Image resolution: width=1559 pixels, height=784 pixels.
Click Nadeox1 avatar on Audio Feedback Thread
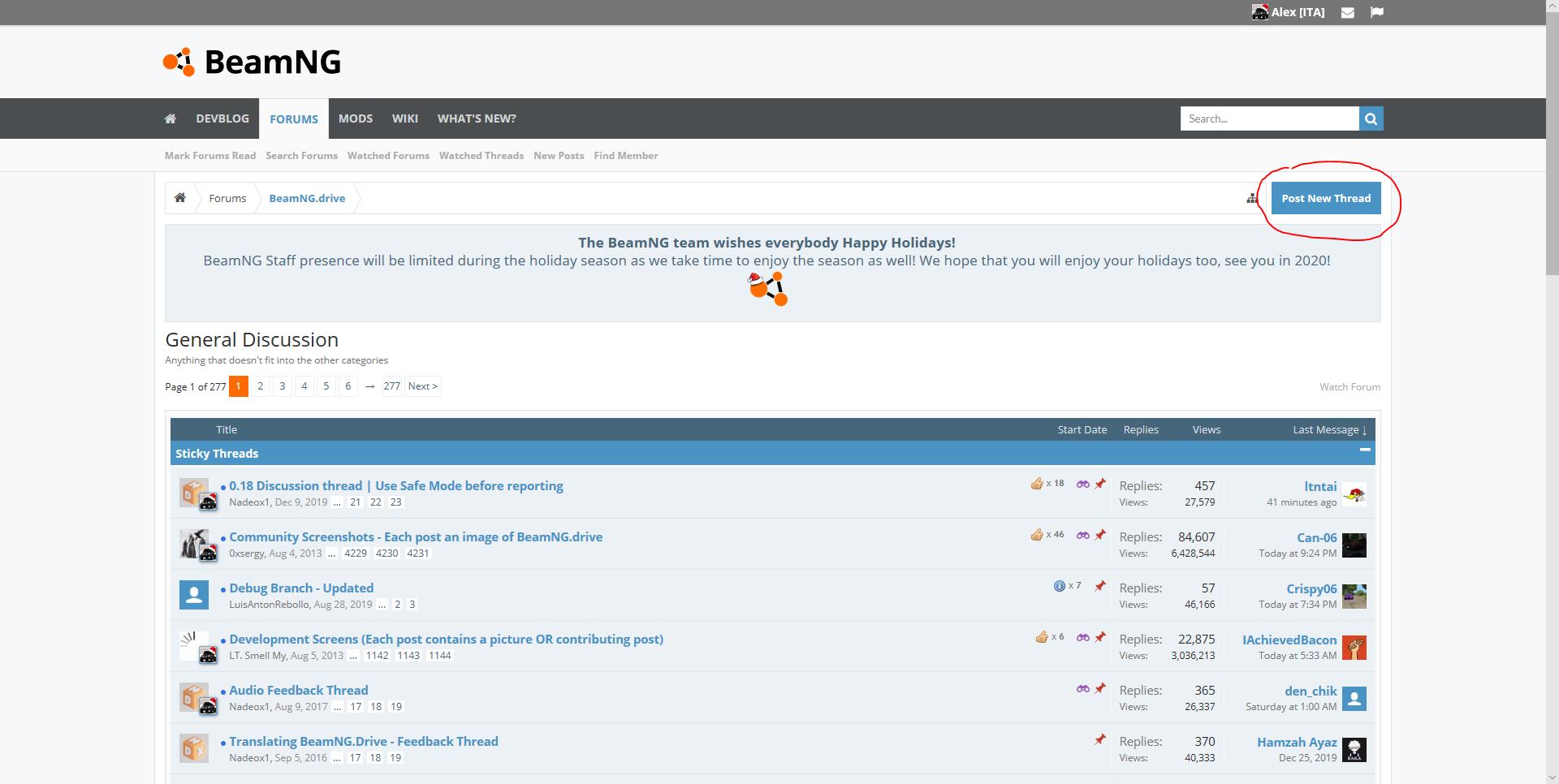[x=194, y=698]
